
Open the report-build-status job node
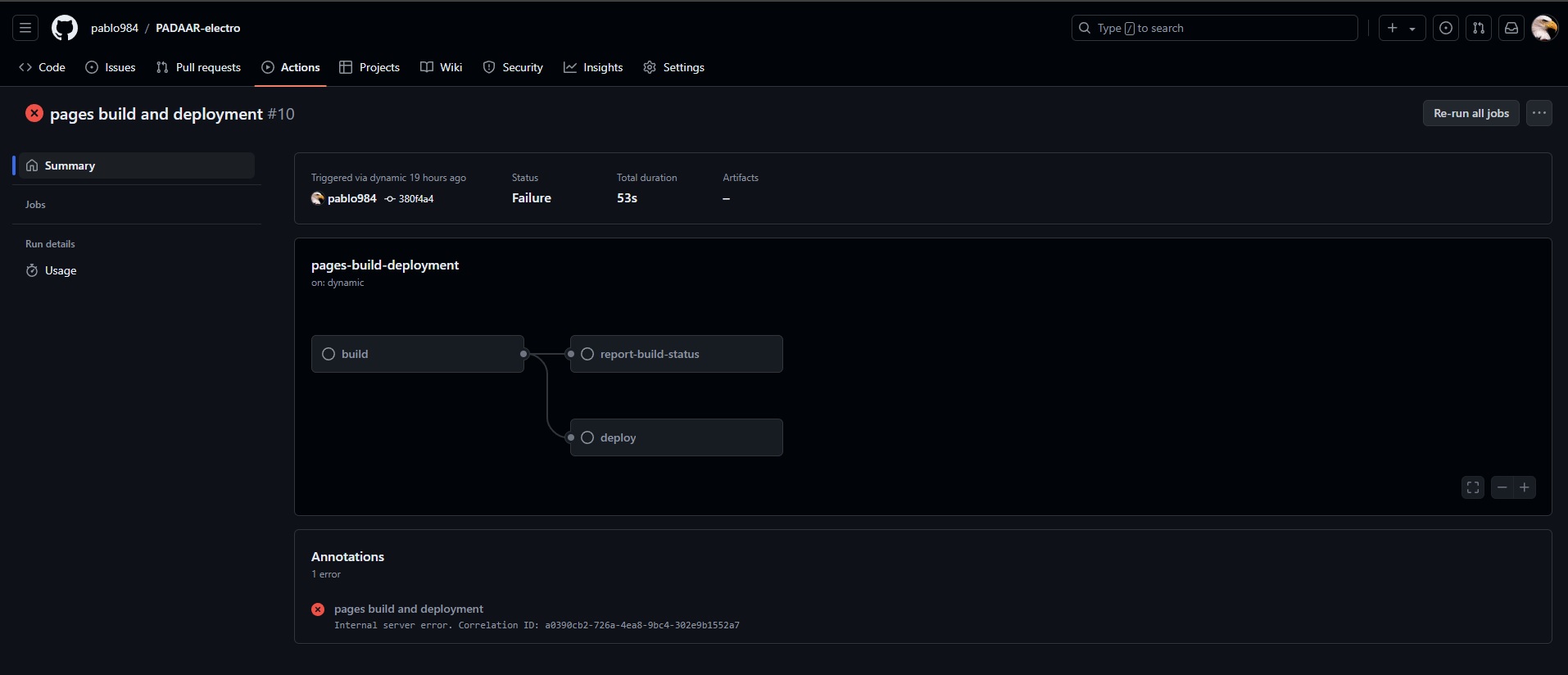[x=677, y=354]
